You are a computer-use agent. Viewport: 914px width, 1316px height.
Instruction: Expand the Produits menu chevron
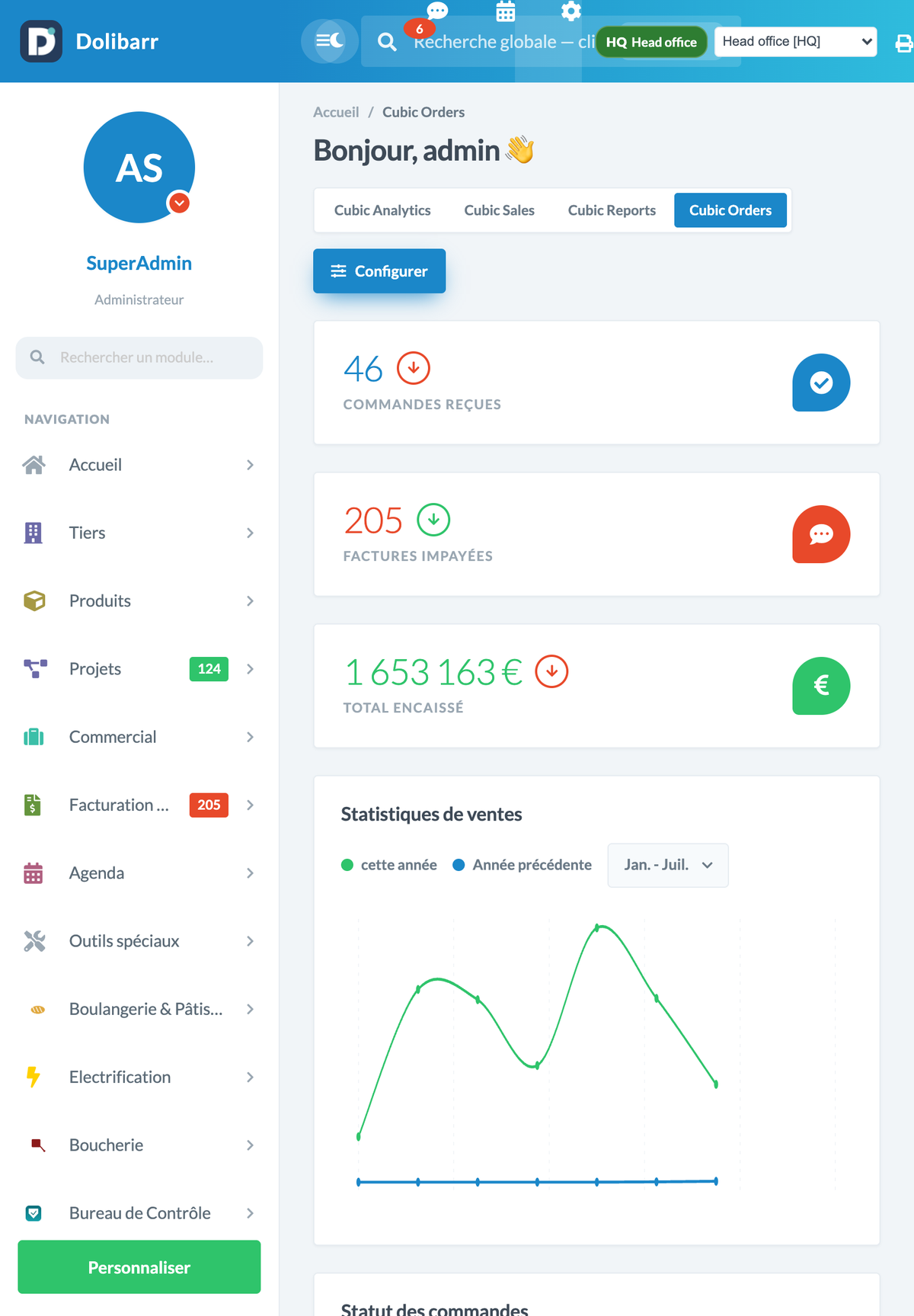(250, 600)
